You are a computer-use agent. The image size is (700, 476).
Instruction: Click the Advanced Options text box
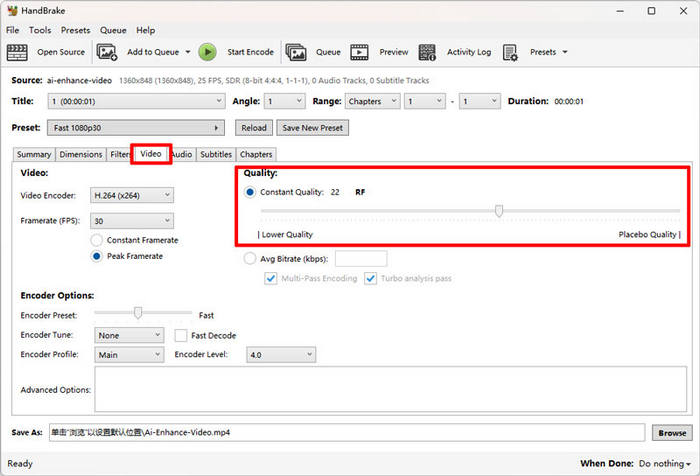tap(391, 389)
